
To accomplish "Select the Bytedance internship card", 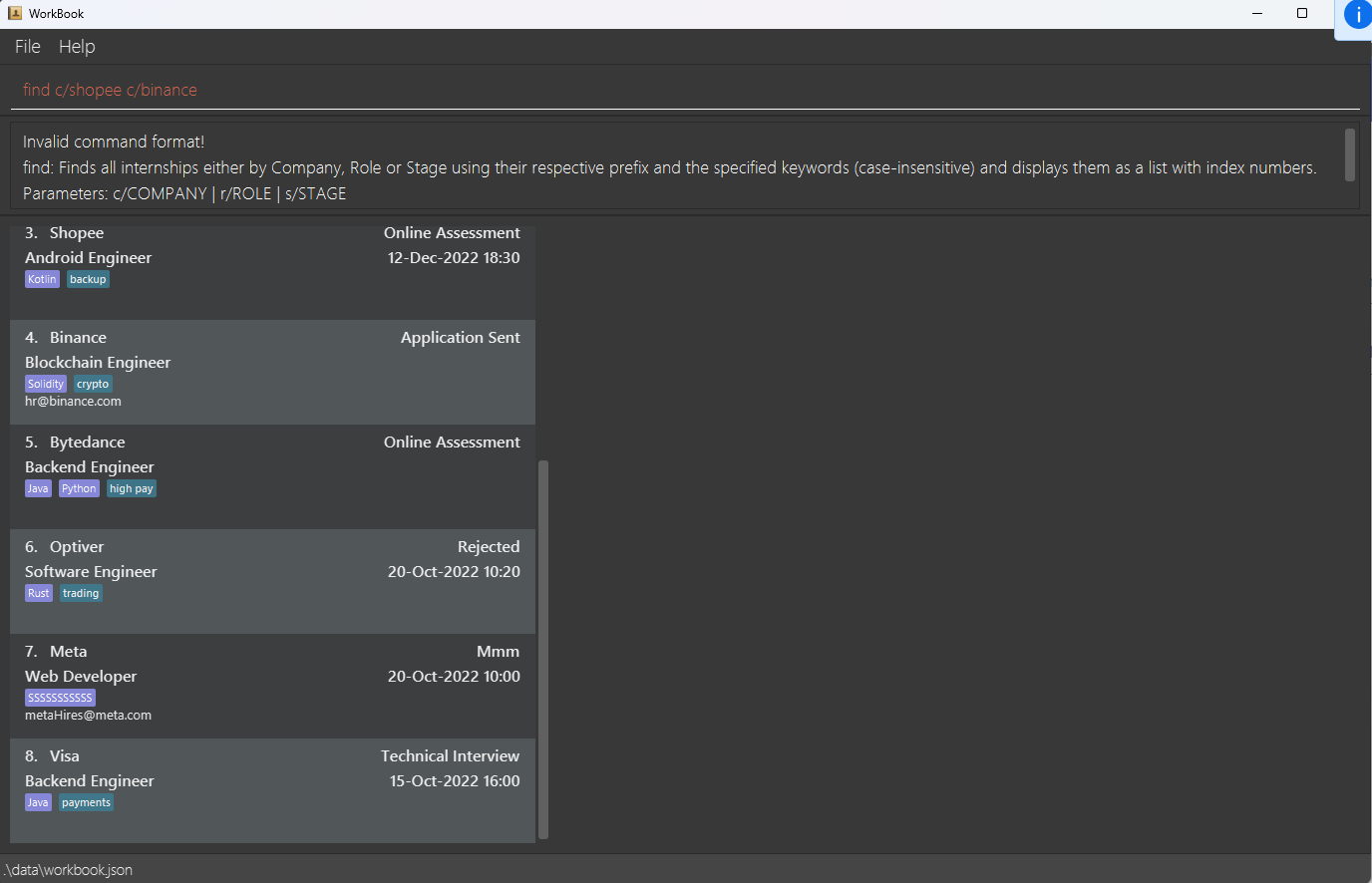I will (x=272, y=477).
